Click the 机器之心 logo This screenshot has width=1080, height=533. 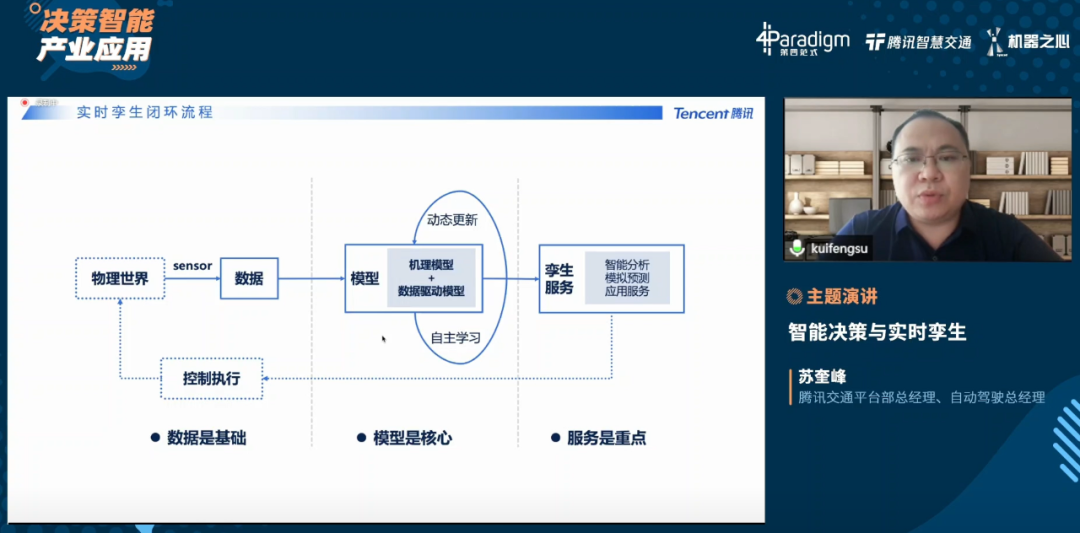pos(1028,41)
